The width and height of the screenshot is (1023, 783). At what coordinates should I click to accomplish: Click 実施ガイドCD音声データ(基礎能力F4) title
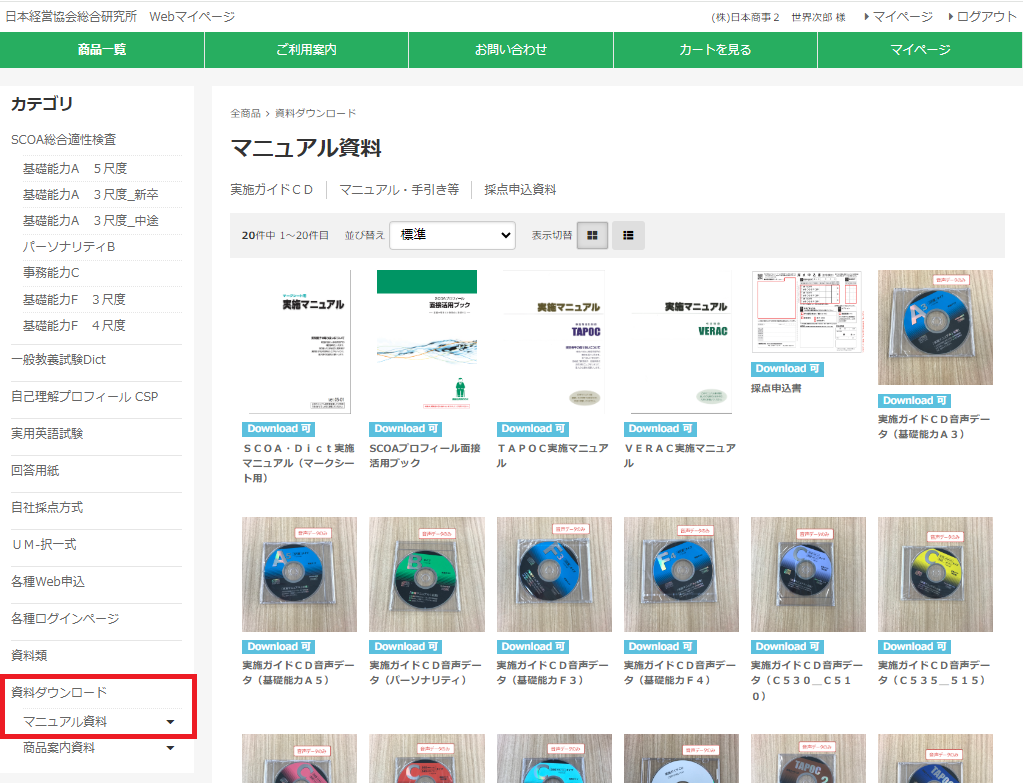tap(680, 673)
